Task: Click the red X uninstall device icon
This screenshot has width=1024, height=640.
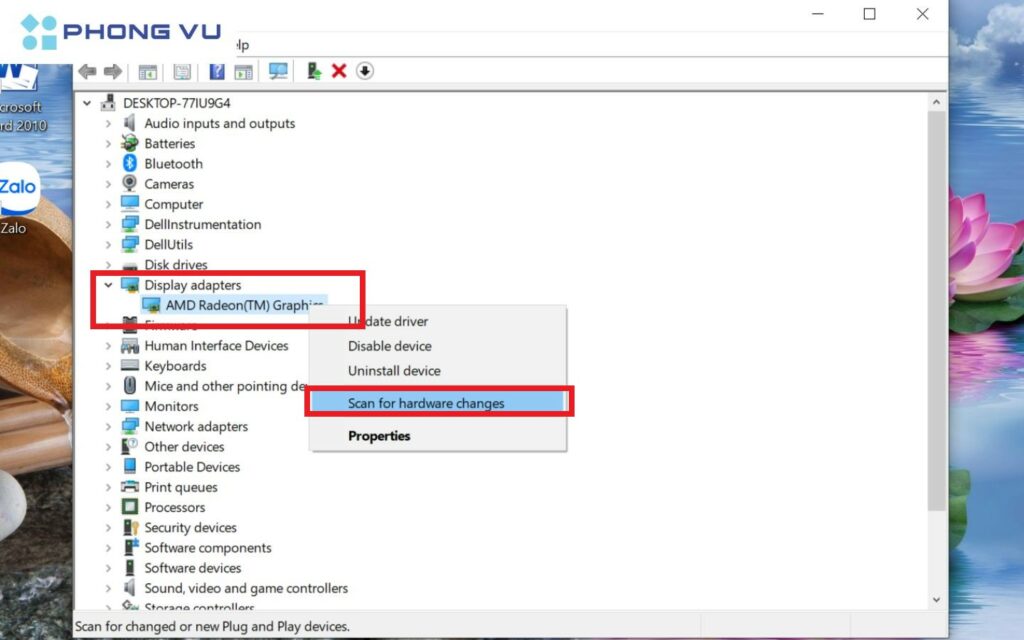Action: pyautogui.click(x=339, y=71)
